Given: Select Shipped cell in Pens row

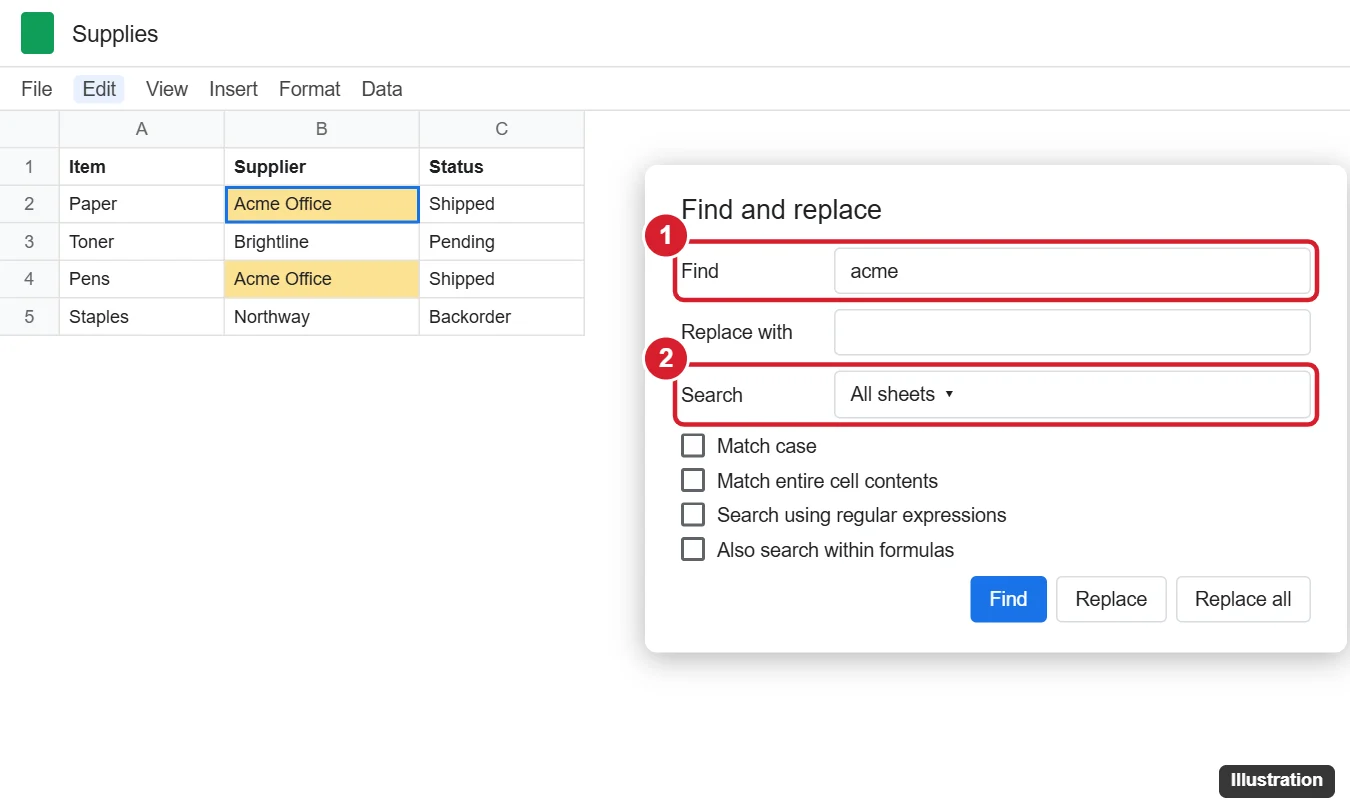Looking at the screenshot, I should click(x=502, y=279).
